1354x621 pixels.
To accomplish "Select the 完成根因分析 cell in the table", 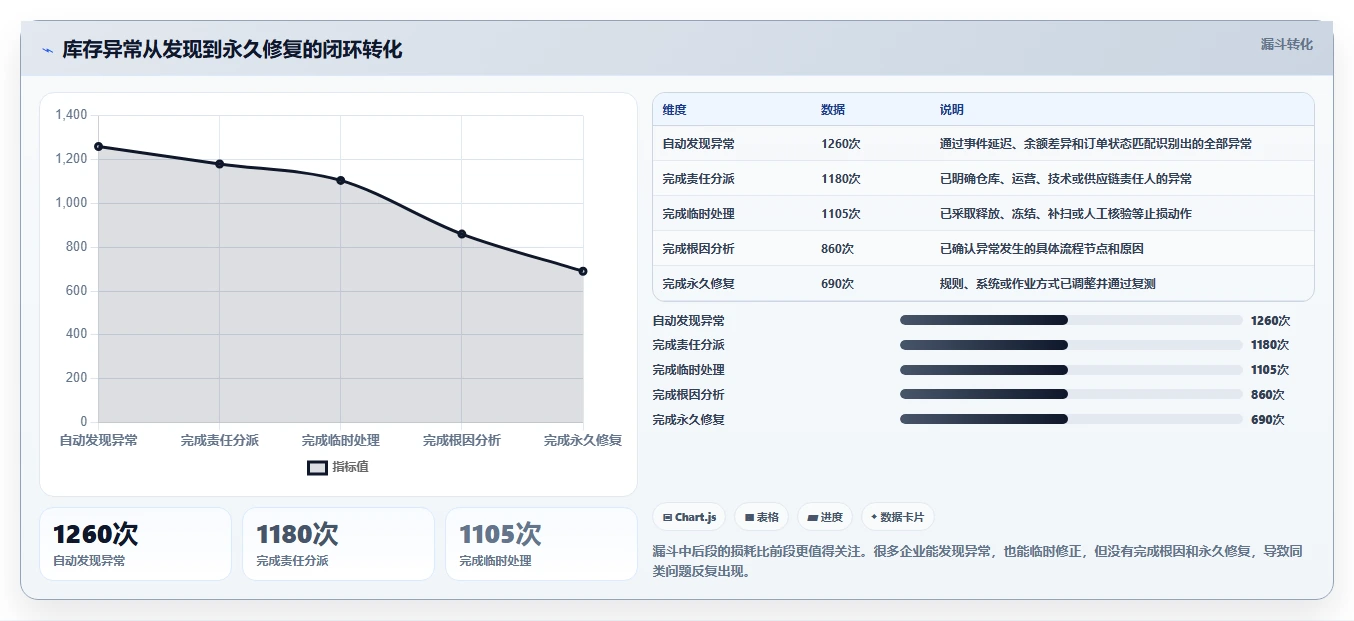I will pos(698,249).
